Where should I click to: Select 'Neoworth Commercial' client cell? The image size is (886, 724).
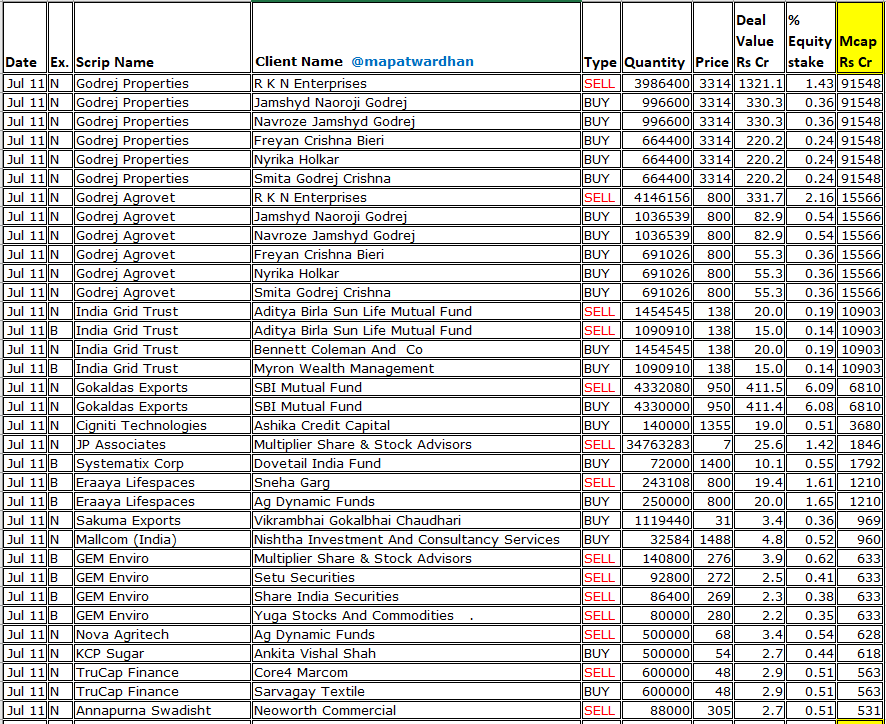(x=416, y=710)
